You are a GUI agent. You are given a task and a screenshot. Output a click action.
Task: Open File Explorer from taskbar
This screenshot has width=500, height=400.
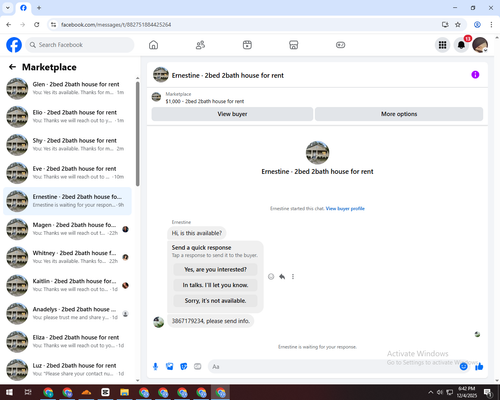[125, 392]
